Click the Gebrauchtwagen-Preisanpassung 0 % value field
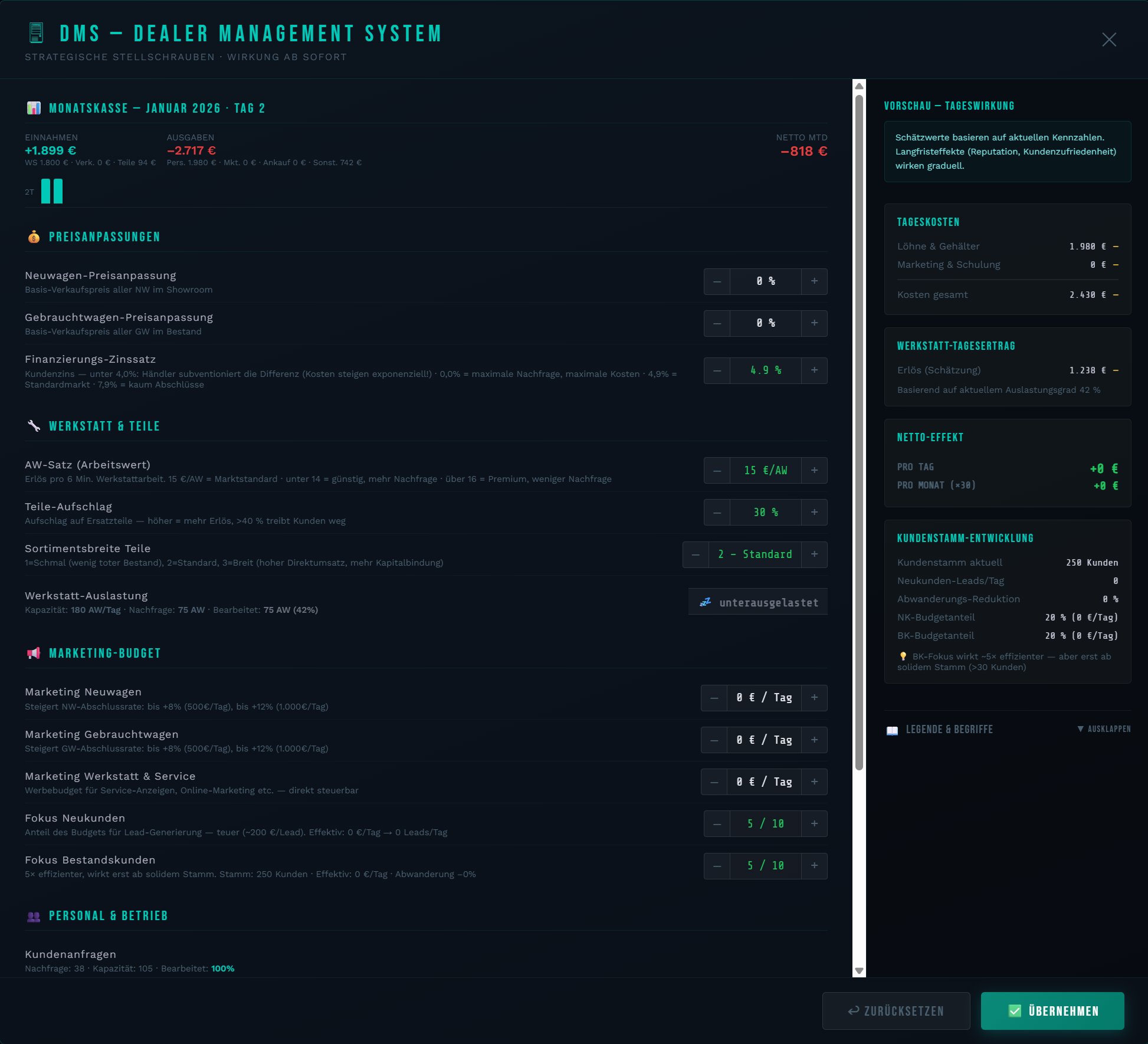Screen dimensions: 1148x1044 (766, 323)
